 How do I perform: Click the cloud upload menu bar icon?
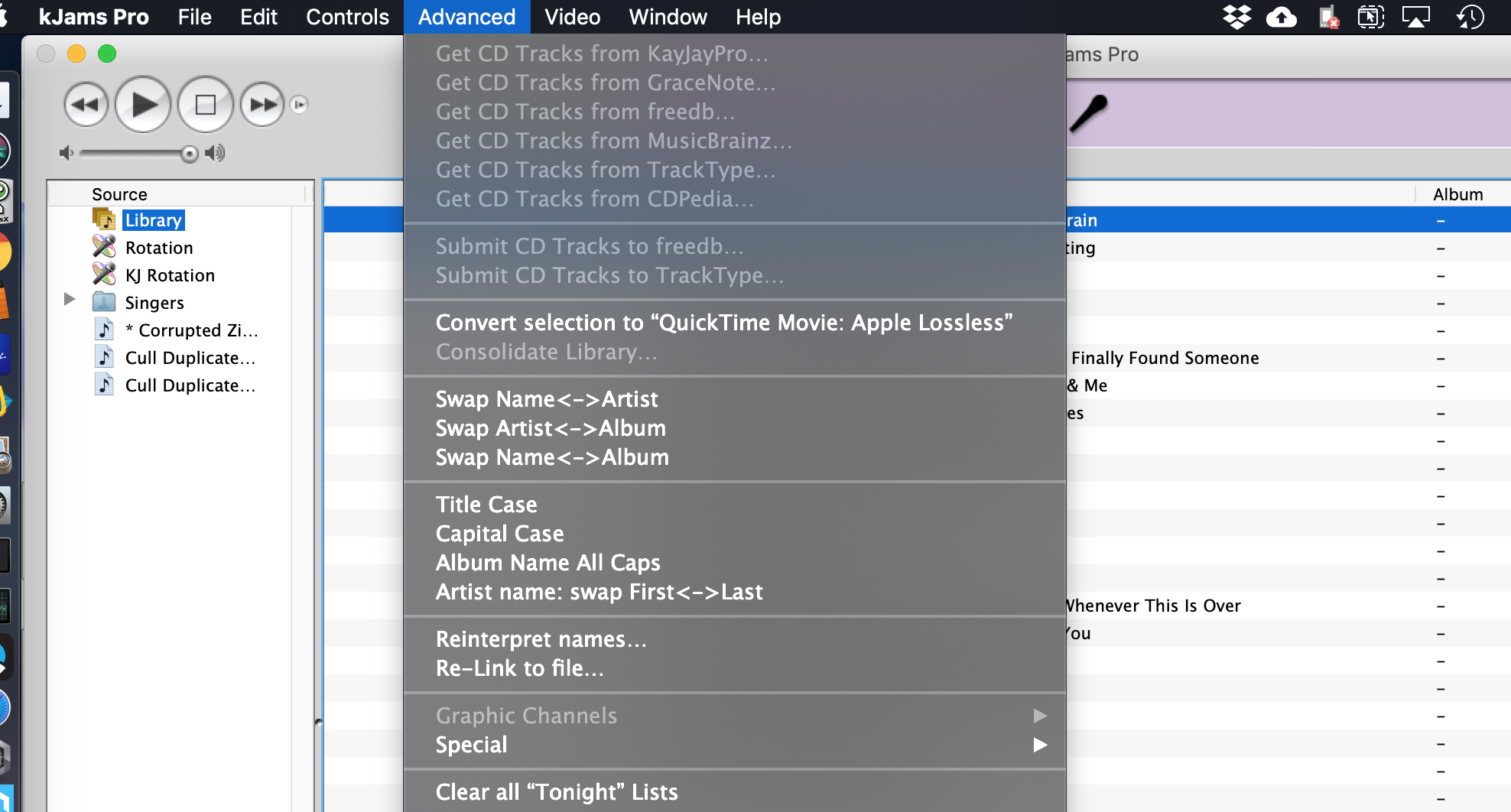point(1282,17)
